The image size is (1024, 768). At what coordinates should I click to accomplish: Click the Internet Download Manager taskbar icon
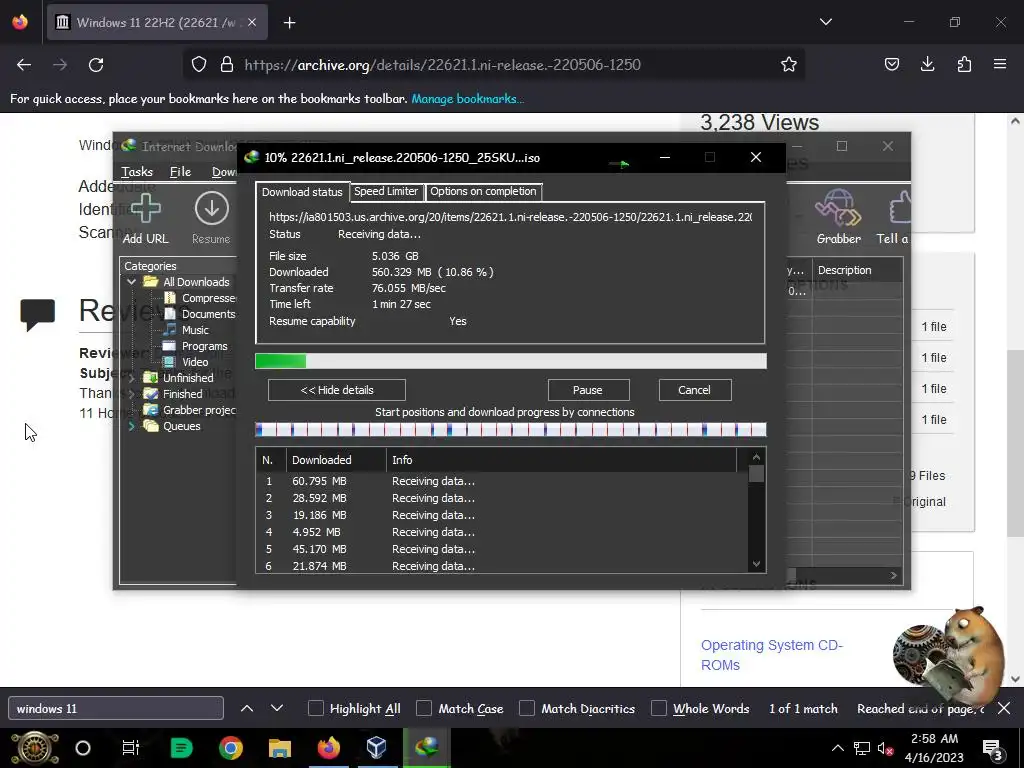tap(426, 748)
